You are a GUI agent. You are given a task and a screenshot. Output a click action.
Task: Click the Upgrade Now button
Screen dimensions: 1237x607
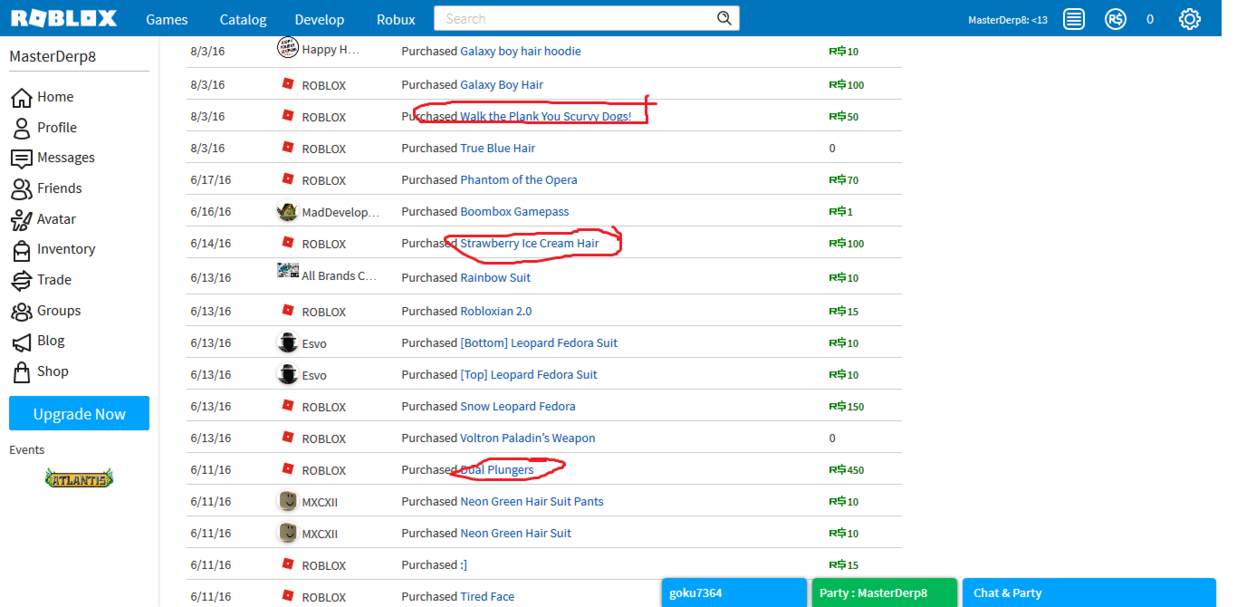click(x=79, y=414)
